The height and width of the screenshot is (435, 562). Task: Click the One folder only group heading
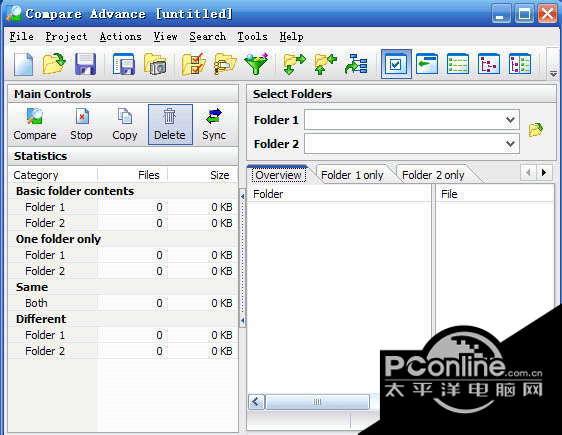[58, 239]
